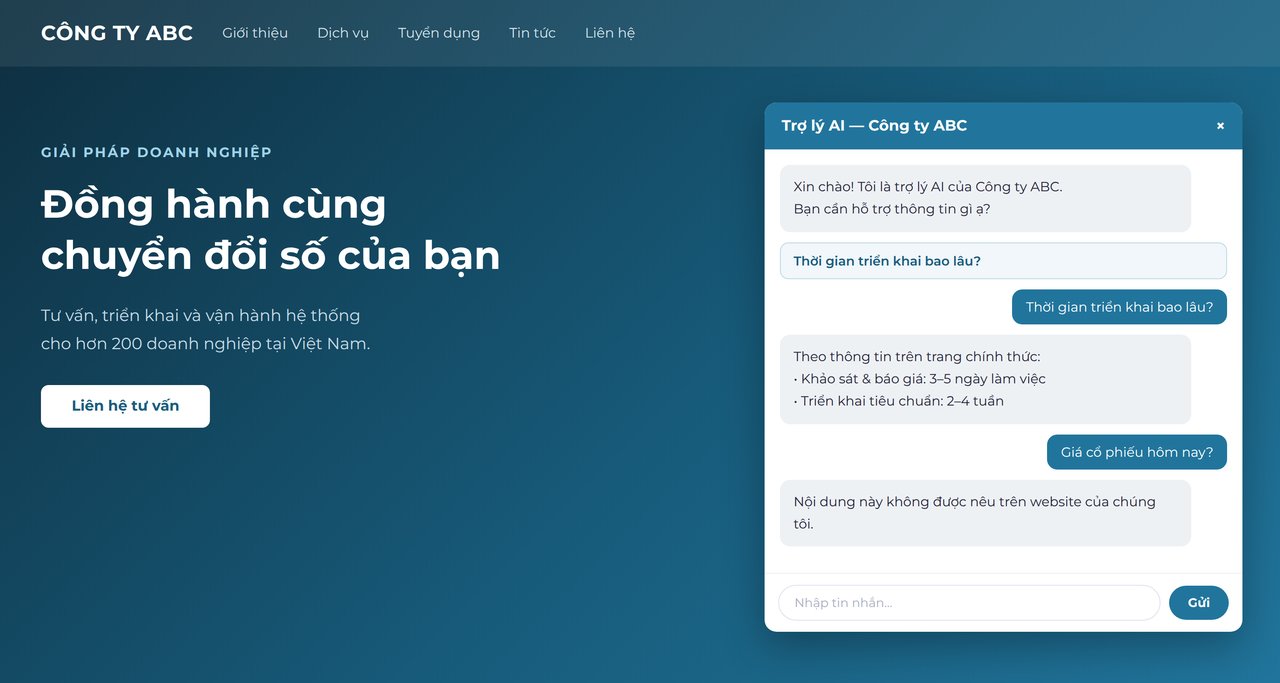The width and height of the screenshot is (1280, 683).
Task: Click the GIẢI PHÁP DOANH NGHIỆP label
Action: pos(156,152)
